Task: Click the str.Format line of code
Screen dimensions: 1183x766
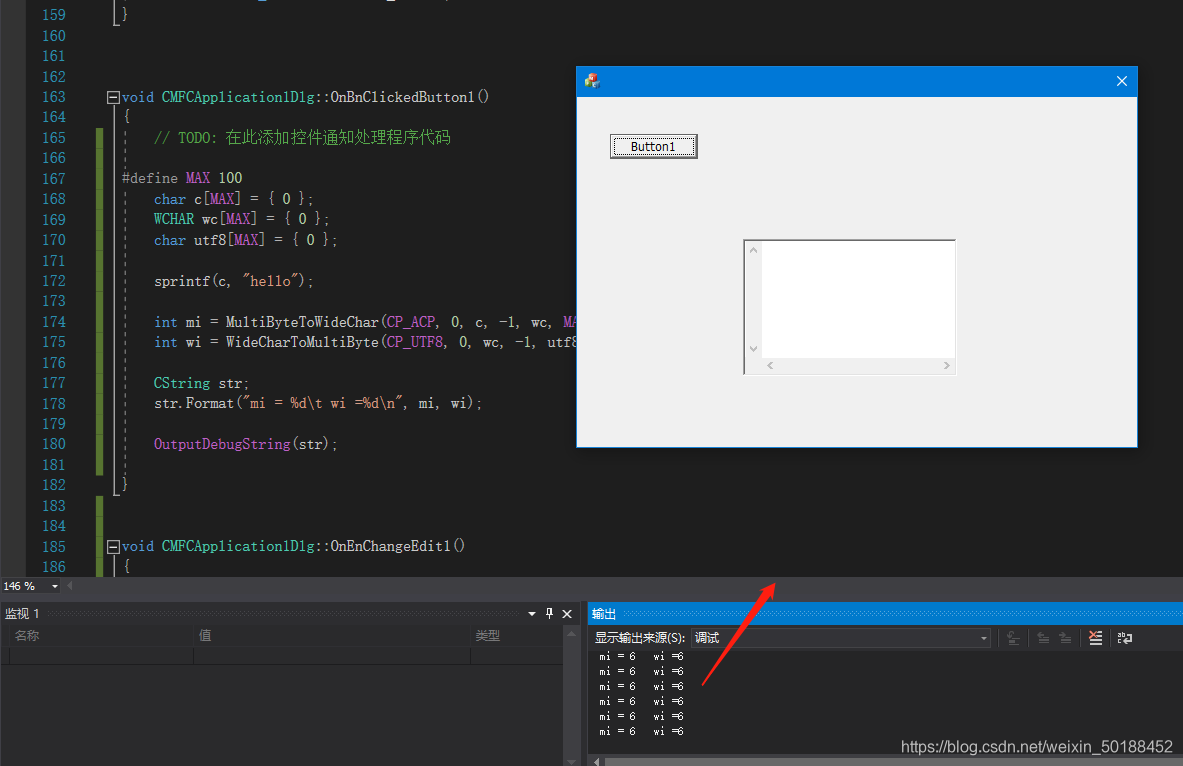Action: coord(318,404)
